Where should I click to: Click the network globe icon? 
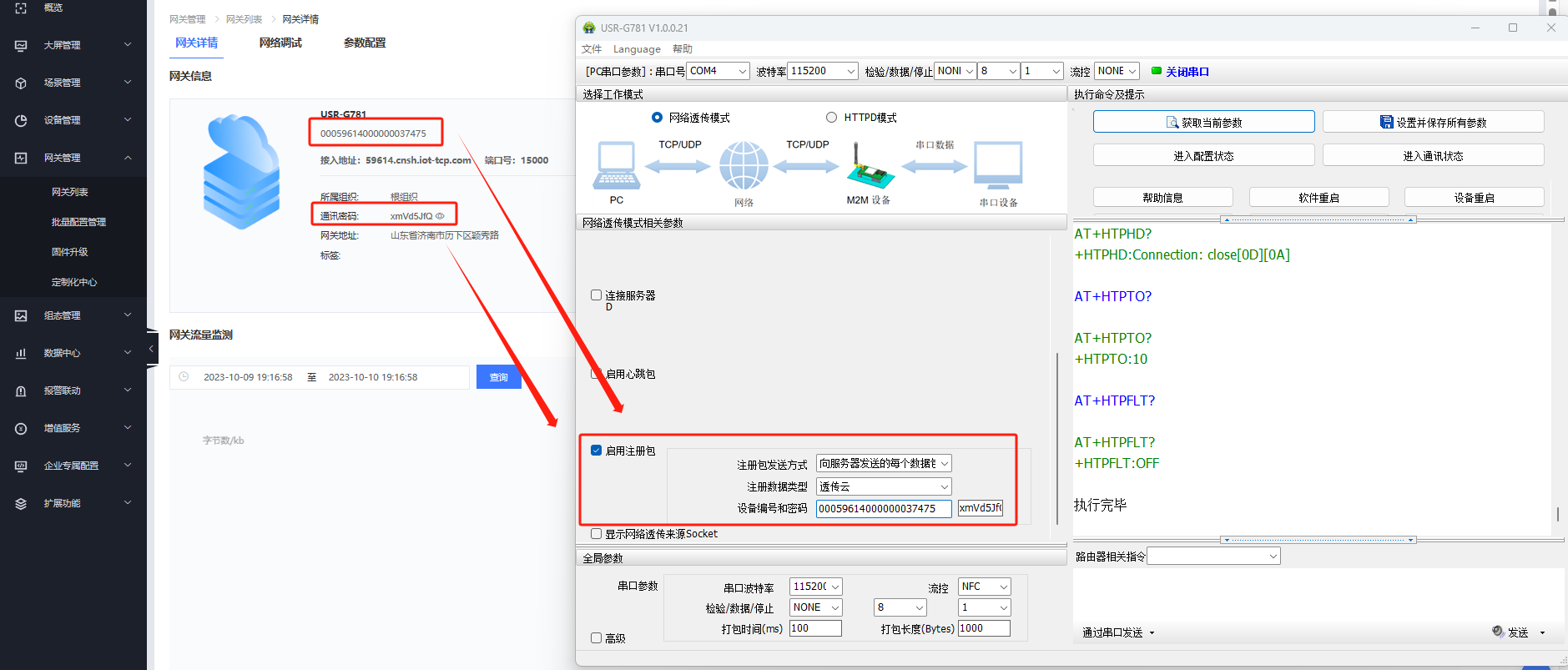tap(744, 165)
